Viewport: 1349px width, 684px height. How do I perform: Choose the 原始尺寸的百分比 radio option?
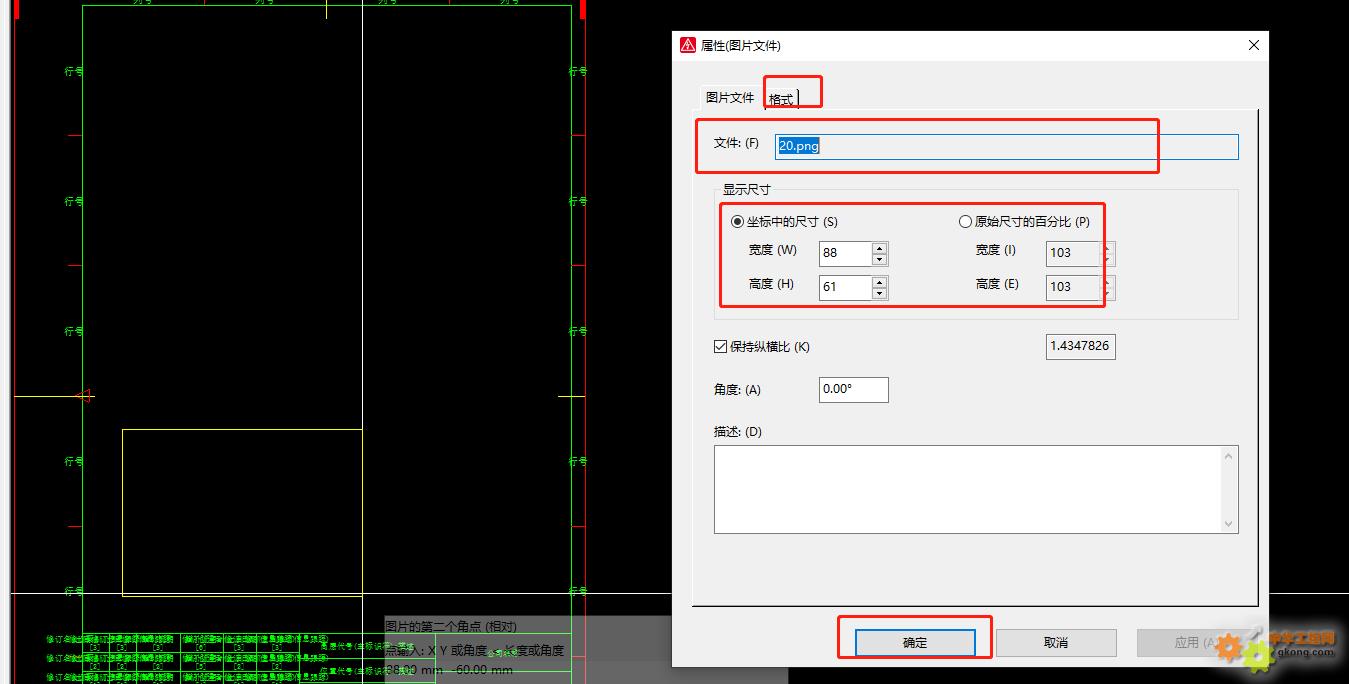(x=965, y=222)
